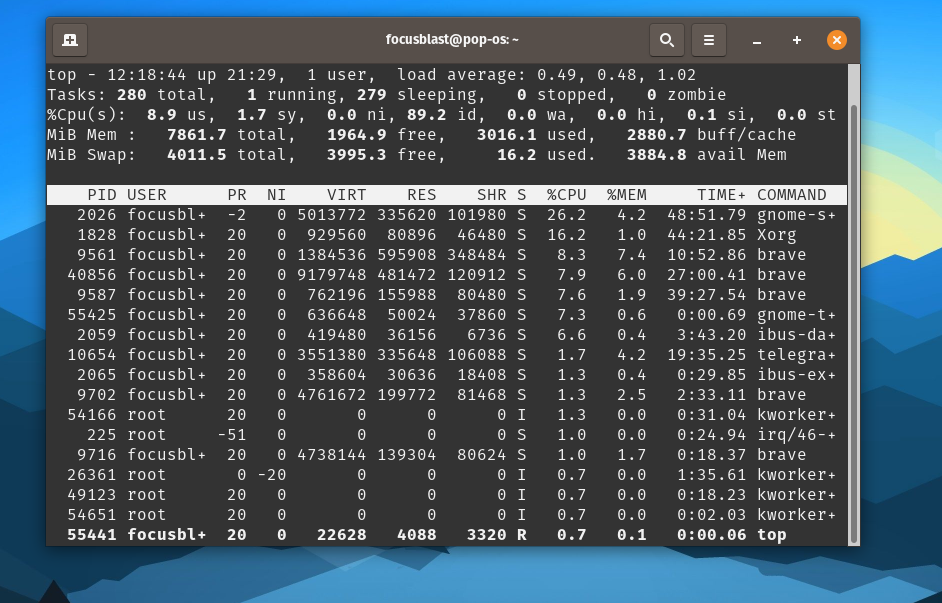The image size is (942, 603).
Task: Click the PID column header
Action: click(x=102, y=195)
